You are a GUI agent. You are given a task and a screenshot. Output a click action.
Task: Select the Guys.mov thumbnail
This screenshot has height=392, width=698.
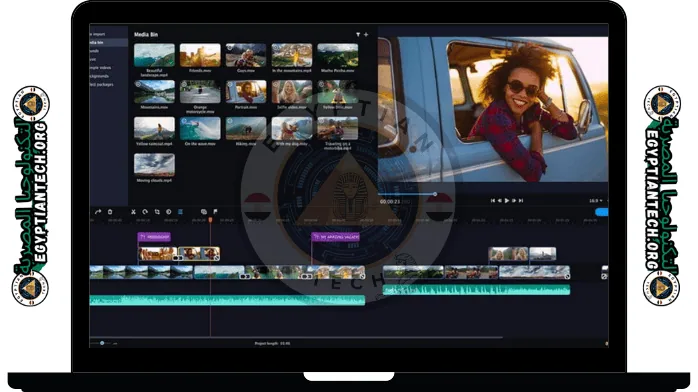tap(246, 56)
